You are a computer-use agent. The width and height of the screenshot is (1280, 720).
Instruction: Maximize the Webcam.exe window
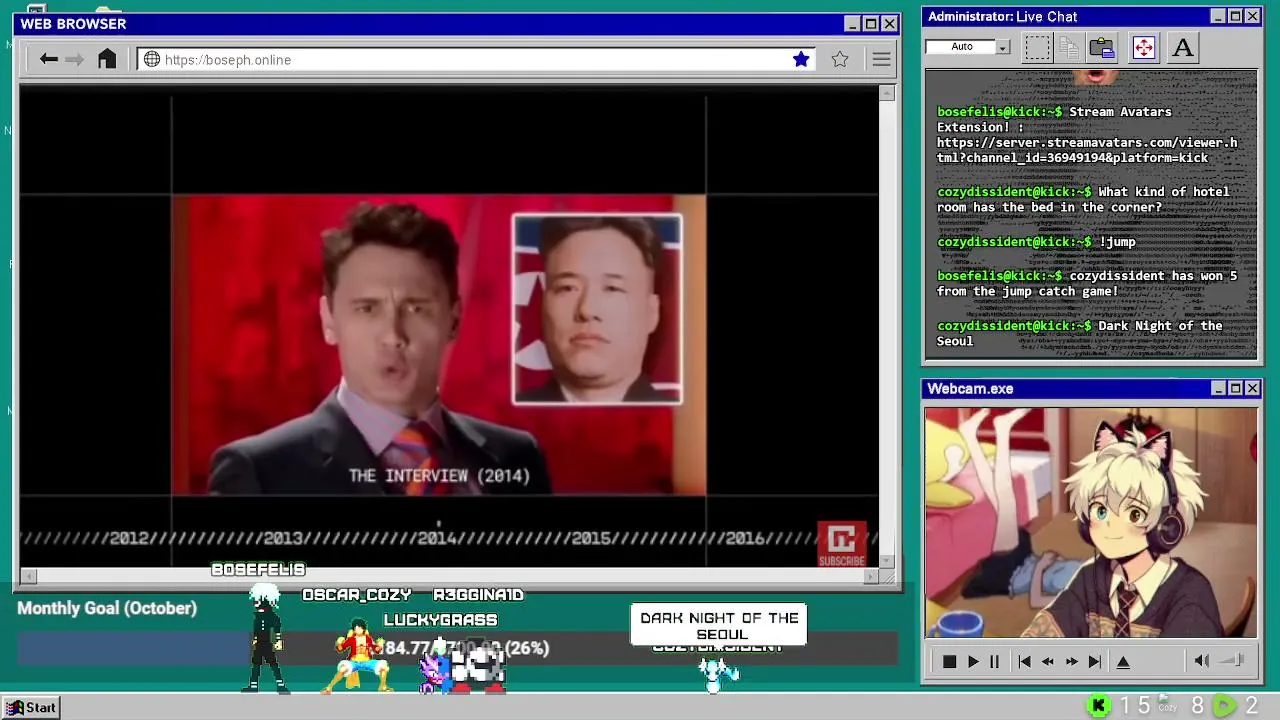pyautogui.click(x=1235, y=388)
